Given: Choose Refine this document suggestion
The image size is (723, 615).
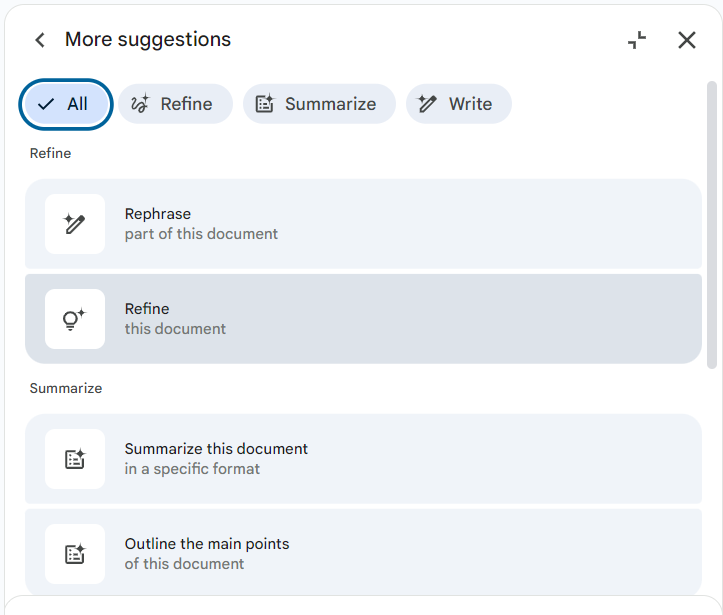Looking at the screenshot, I should coord(363,319).
